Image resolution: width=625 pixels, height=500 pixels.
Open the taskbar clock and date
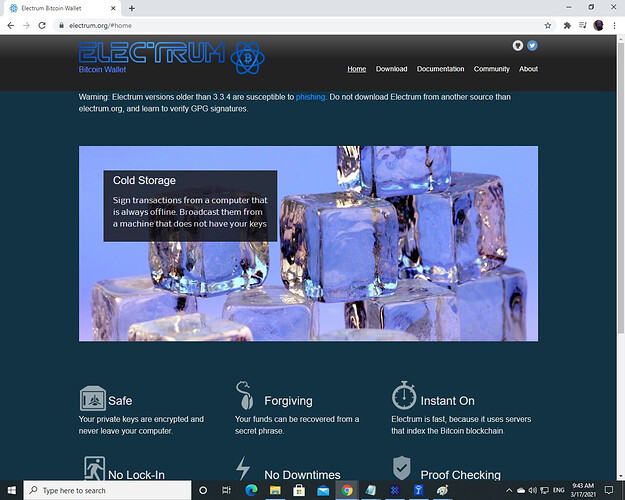pyautogui.click(x=583, y=490)
